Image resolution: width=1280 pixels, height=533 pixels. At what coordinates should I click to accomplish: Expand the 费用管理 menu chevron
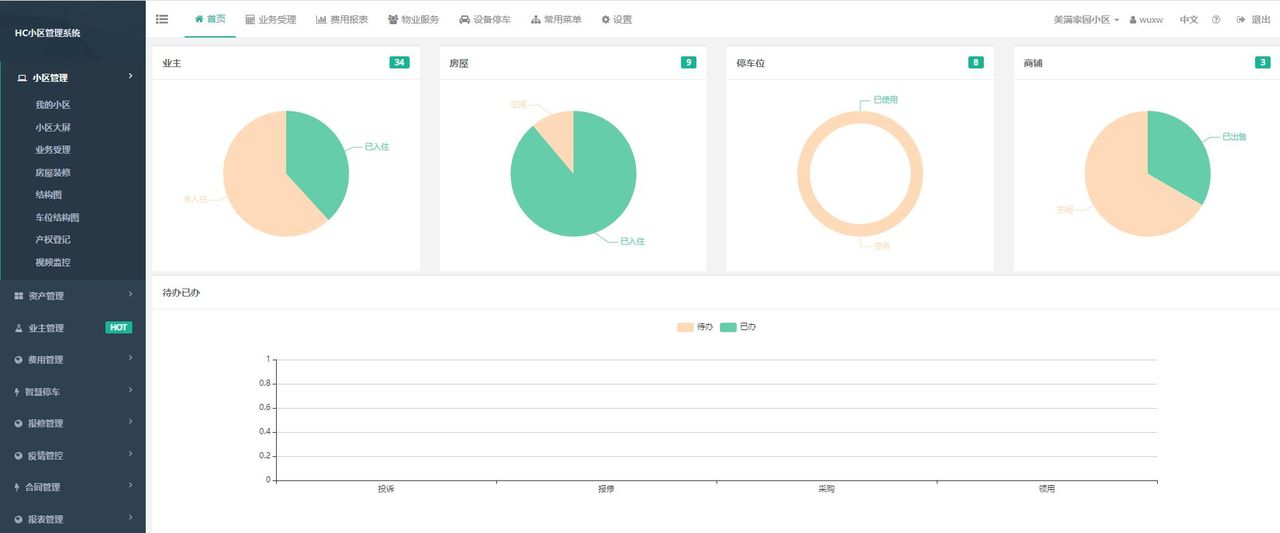click(x=130, y=358)
